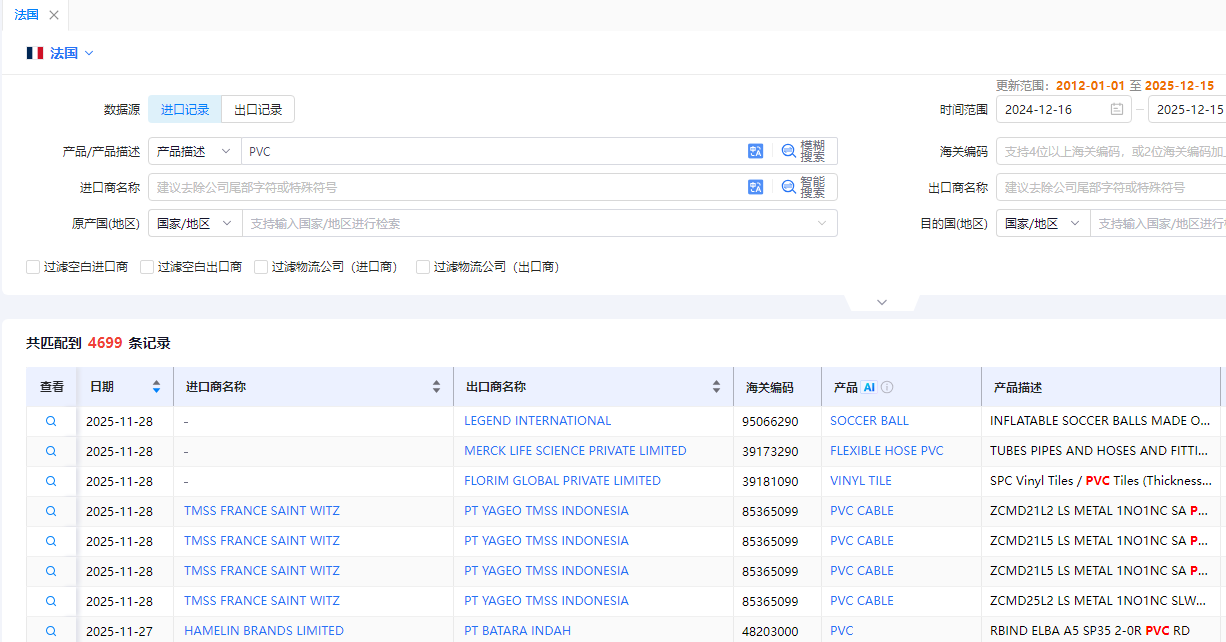This screenshot has width=1226, height=642.
Task: Sort by importer name column arrows
Action: [436, 387]
